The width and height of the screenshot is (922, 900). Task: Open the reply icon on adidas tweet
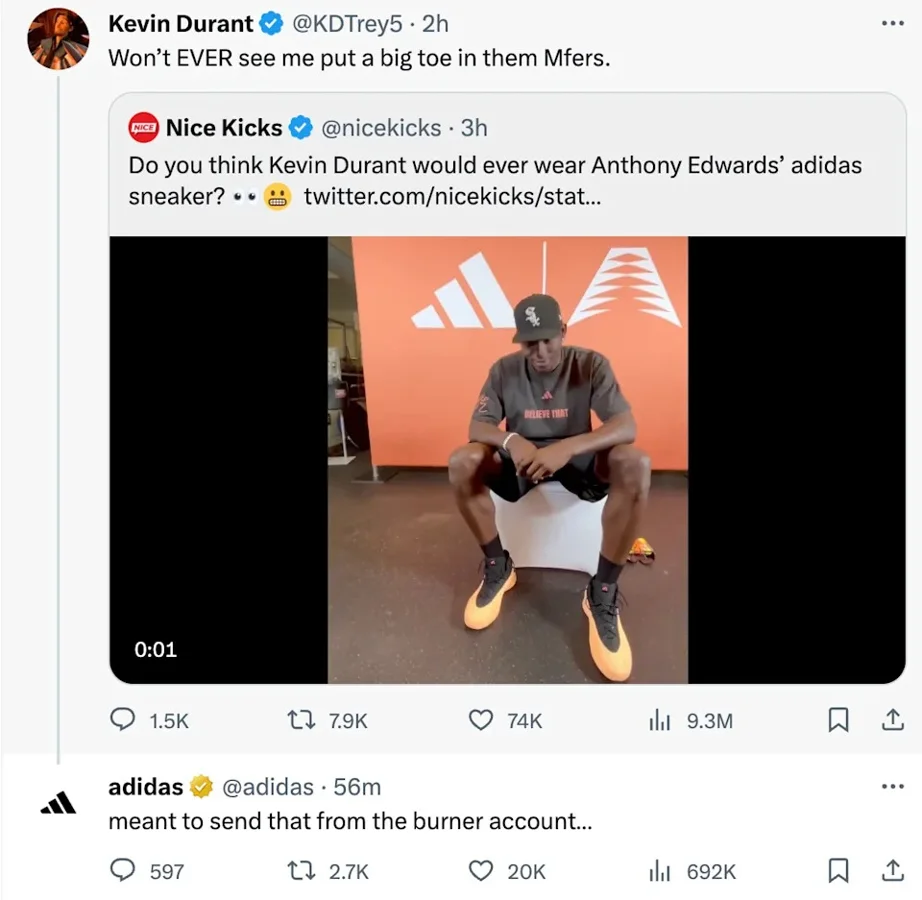tap(122, 871)
